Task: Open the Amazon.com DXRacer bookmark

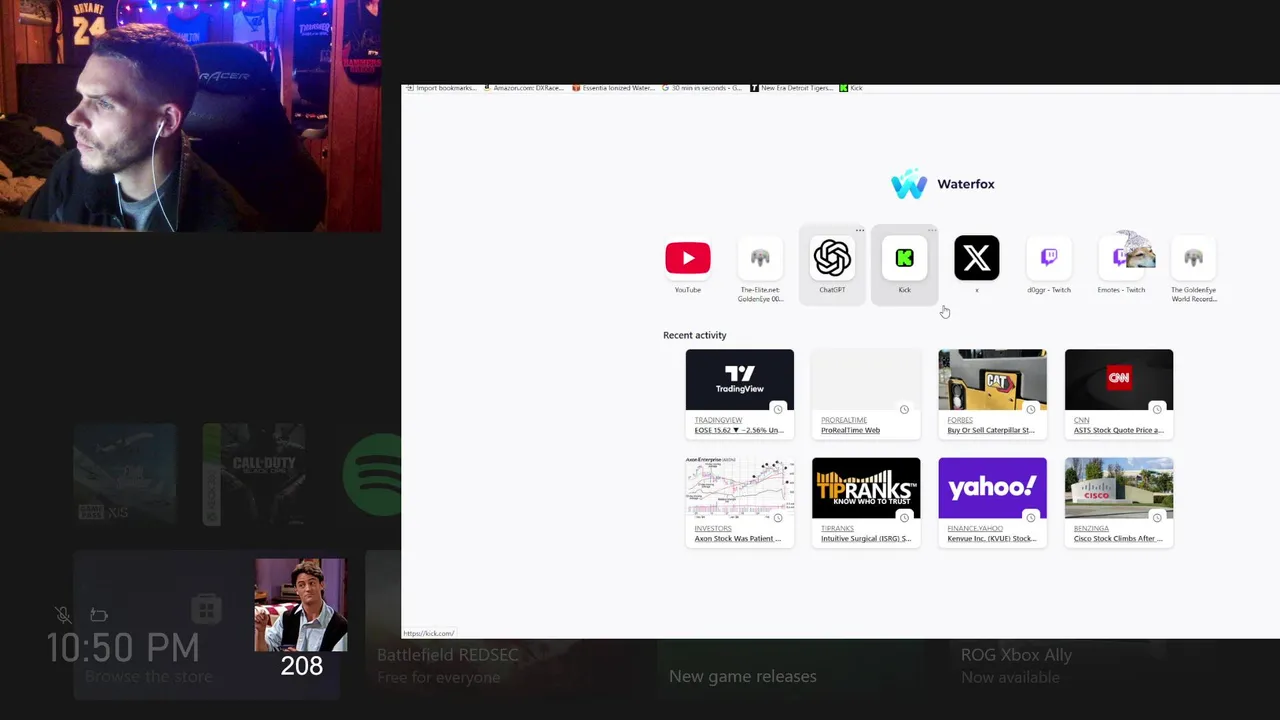Action: pos(525,88)
